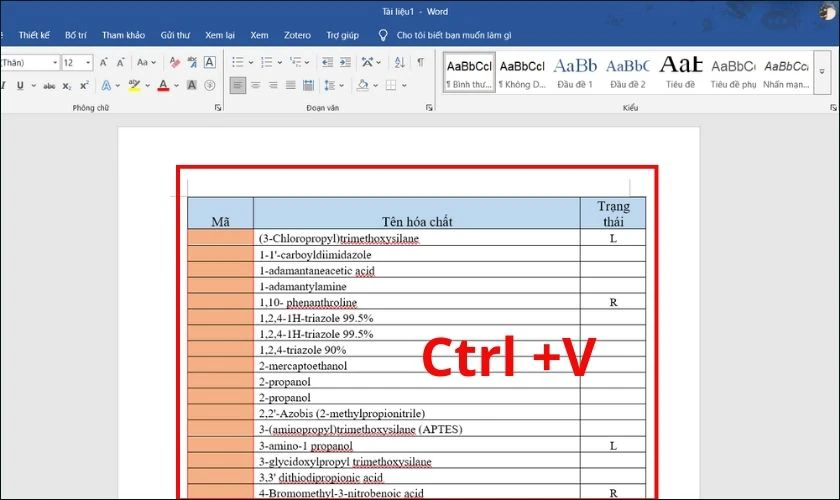Apply red font color

tap(163, 85)
